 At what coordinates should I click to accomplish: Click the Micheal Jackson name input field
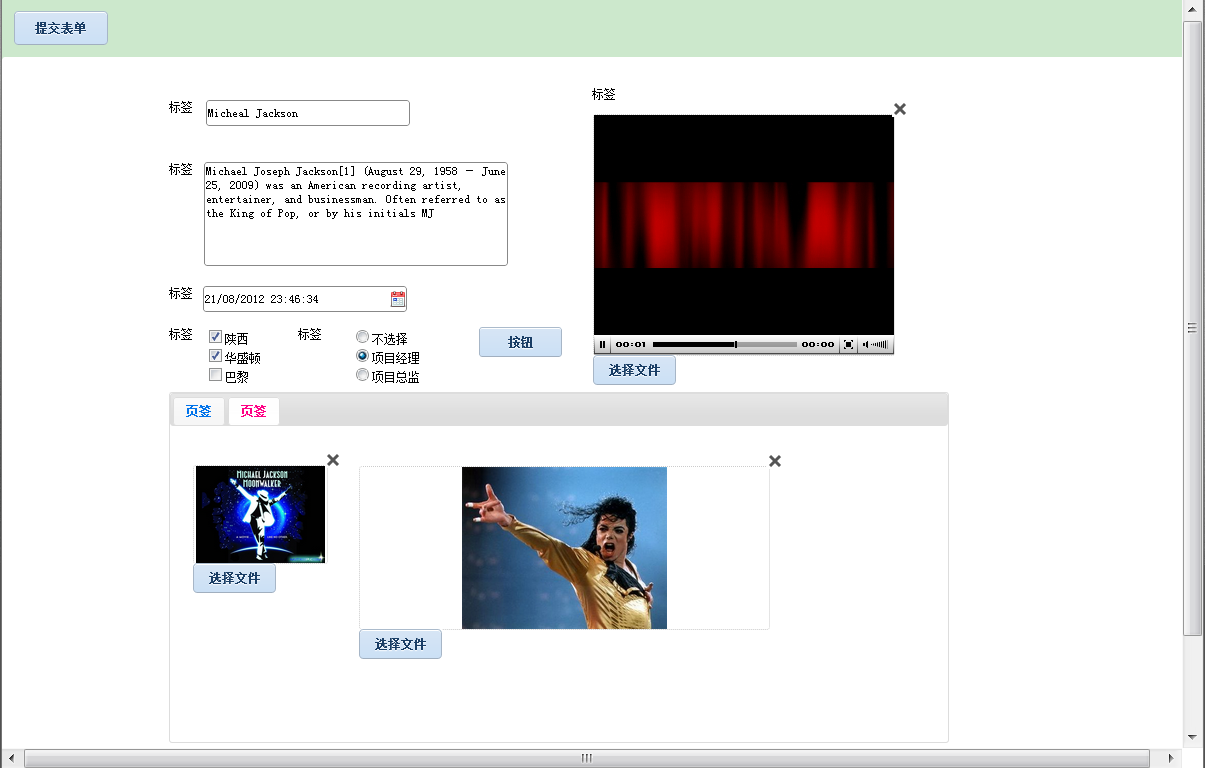point(307,112)
